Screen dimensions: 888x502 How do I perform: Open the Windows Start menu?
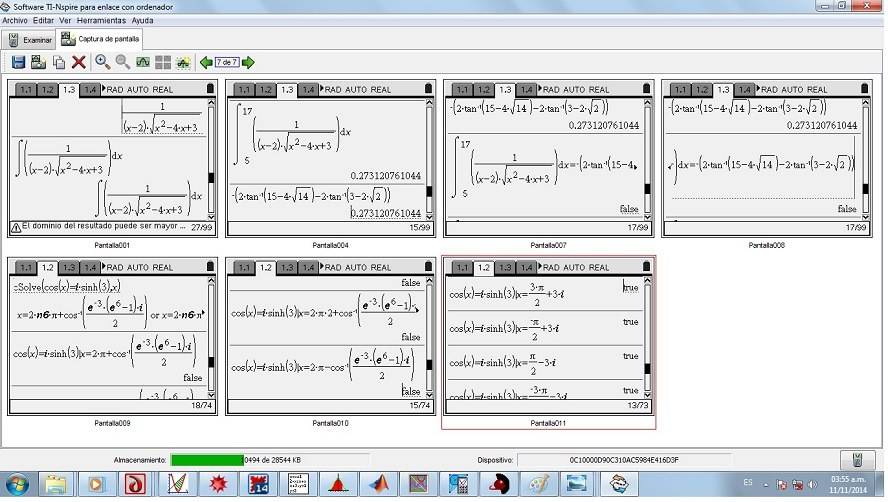pos(18,485)
